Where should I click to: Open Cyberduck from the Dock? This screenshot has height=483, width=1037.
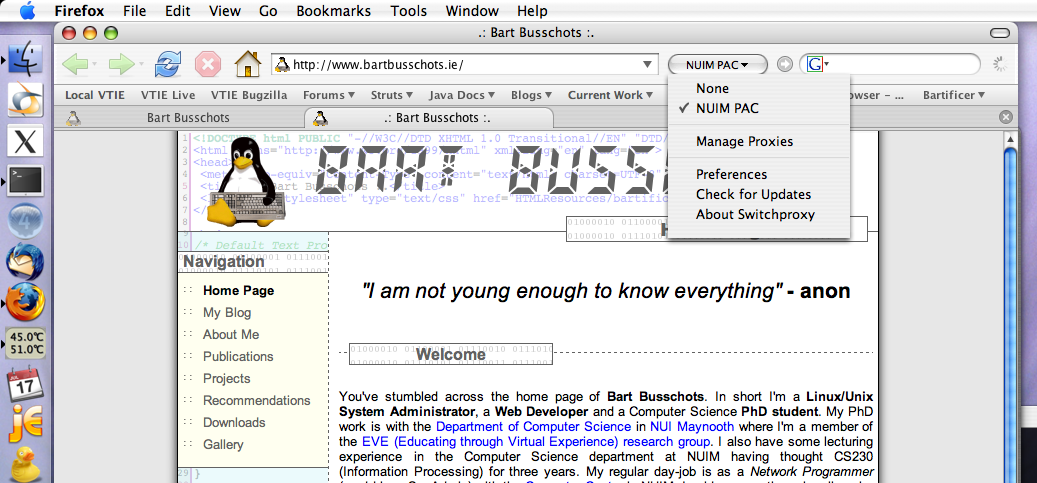tap(25, 464)
